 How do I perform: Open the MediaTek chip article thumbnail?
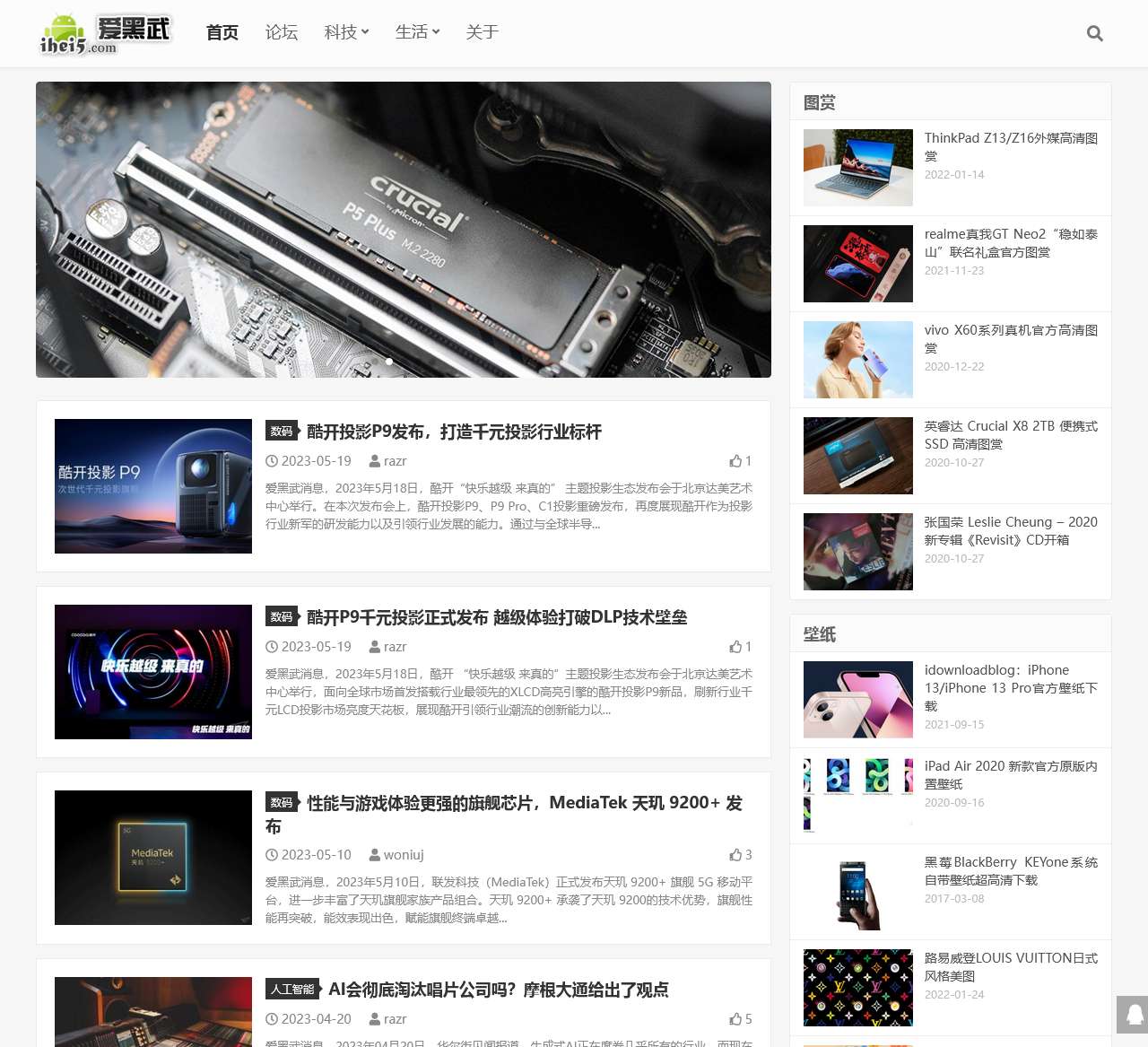coord(153,858)
